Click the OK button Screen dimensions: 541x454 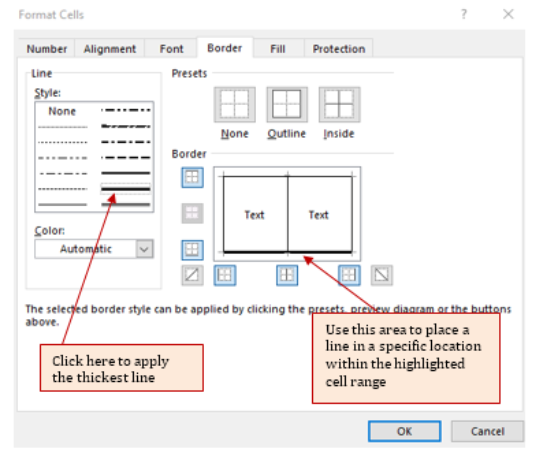404,431
